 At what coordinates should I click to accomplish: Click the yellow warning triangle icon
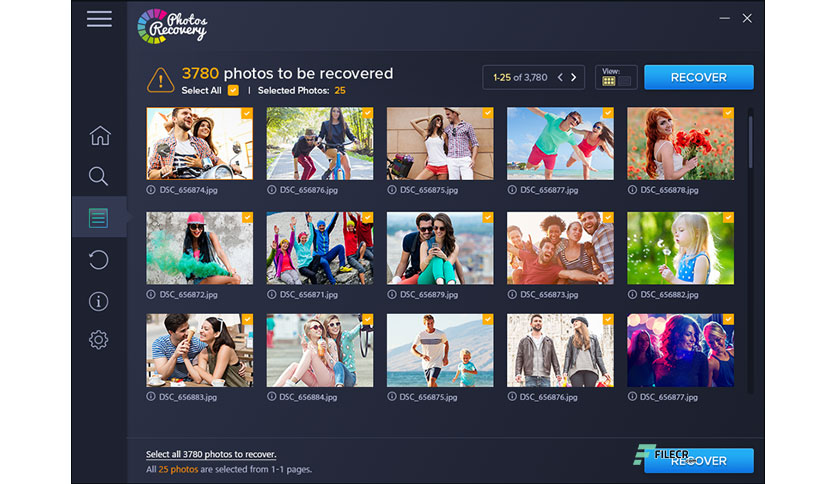click(x=160, y=80)
